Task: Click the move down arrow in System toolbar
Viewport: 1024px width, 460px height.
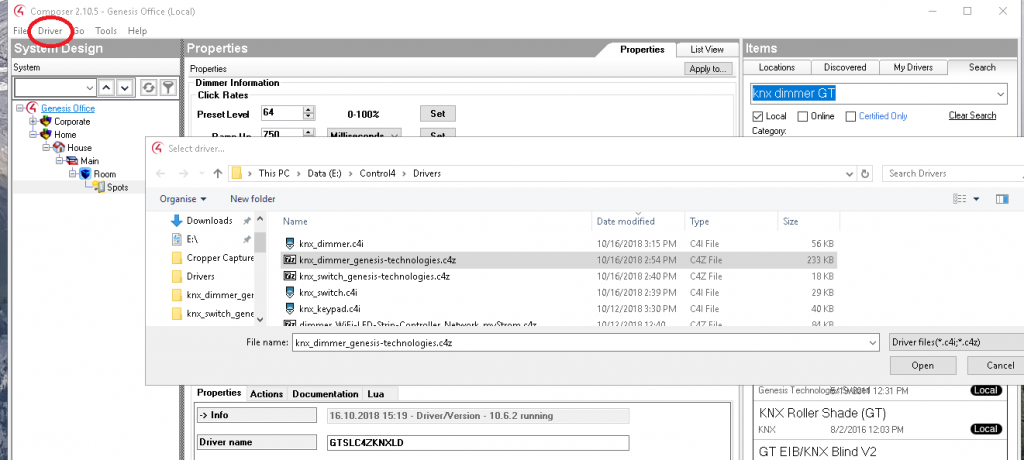Action: point(125,88)
